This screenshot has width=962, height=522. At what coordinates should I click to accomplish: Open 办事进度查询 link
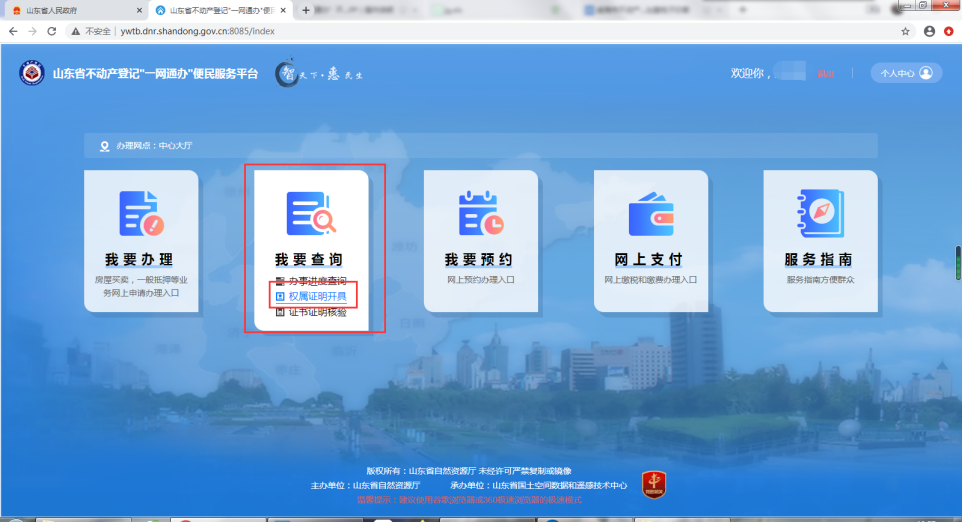click(x=317, y=281)
